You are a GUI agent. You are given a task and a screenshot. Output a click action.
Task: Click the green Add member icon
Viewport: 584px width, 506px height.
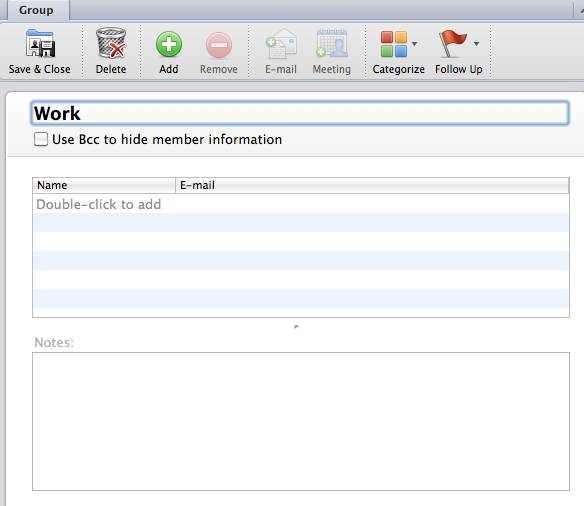pyautogui.click(x=169, y=44)
